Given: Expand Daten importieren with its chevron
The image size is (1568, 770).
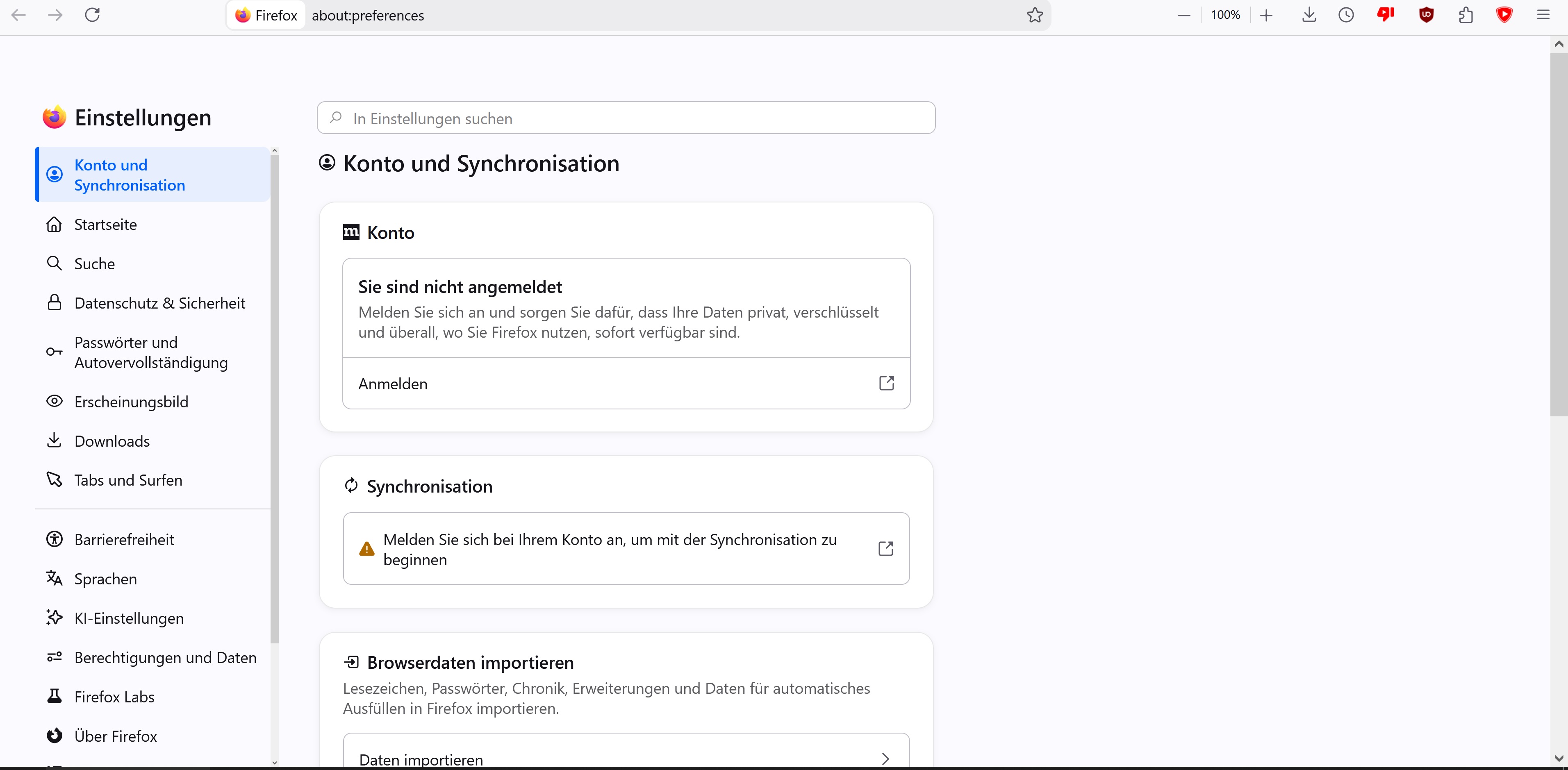Looking at the screenshot, I should (885, 759).
